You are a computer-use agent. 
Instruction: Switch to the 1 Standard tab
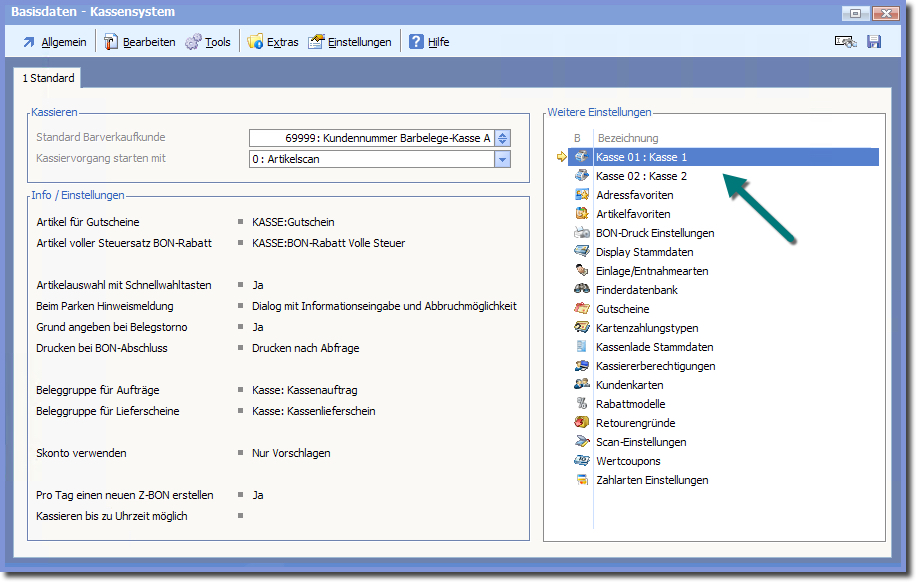coord(48,78)
